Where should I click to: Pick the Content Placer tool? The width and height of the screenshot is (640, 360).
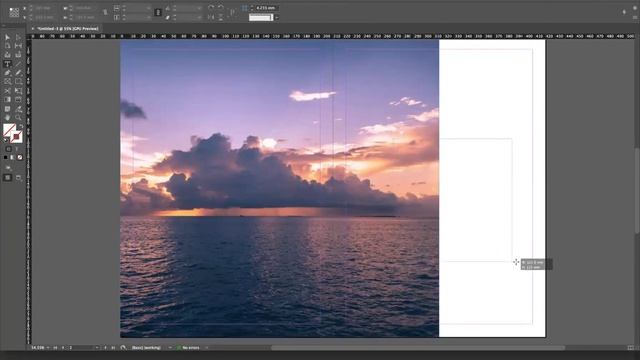pyautogui.click(x=18, y=55)
